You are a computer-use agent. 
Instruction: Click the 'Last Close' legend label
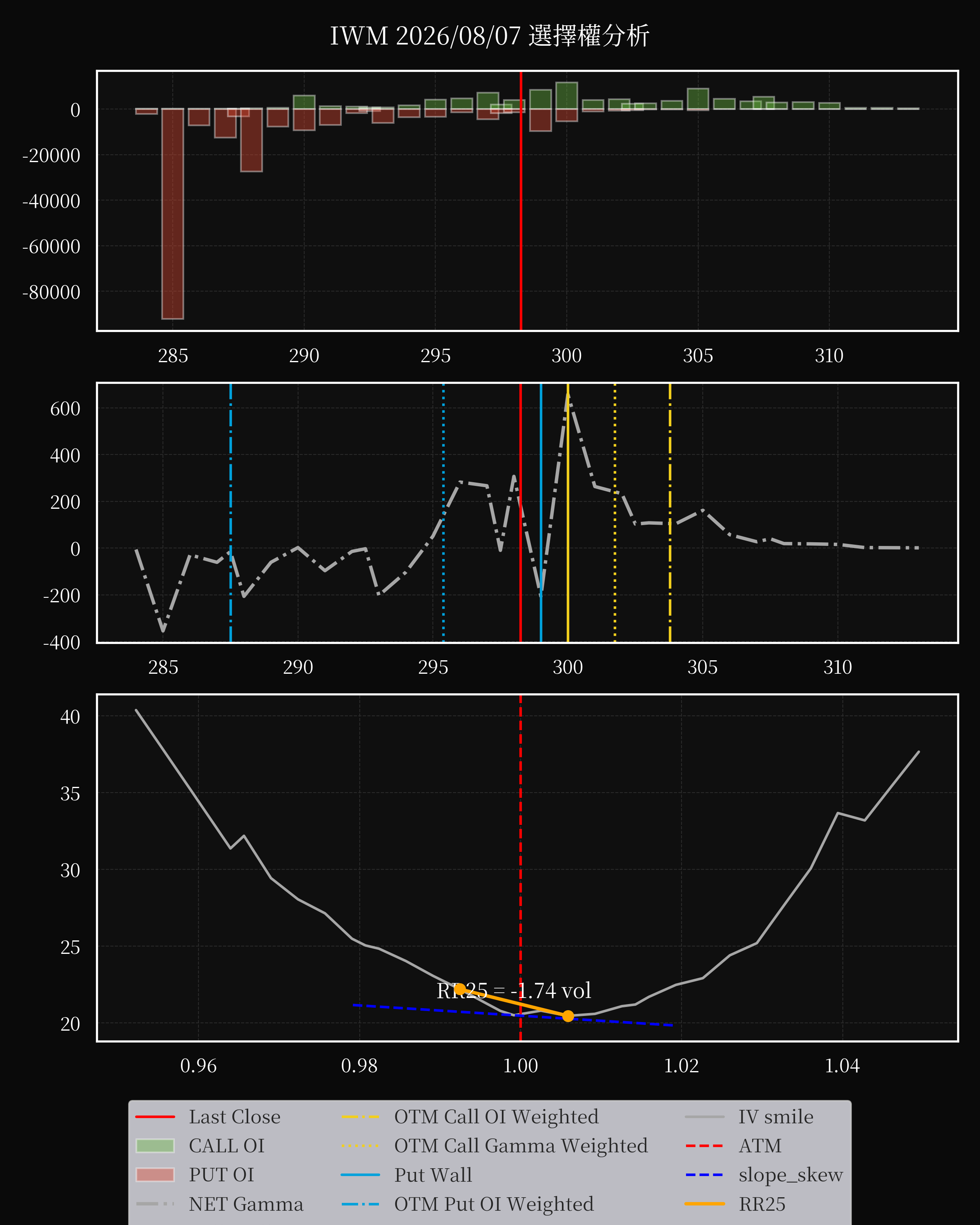pos(235,1116)
